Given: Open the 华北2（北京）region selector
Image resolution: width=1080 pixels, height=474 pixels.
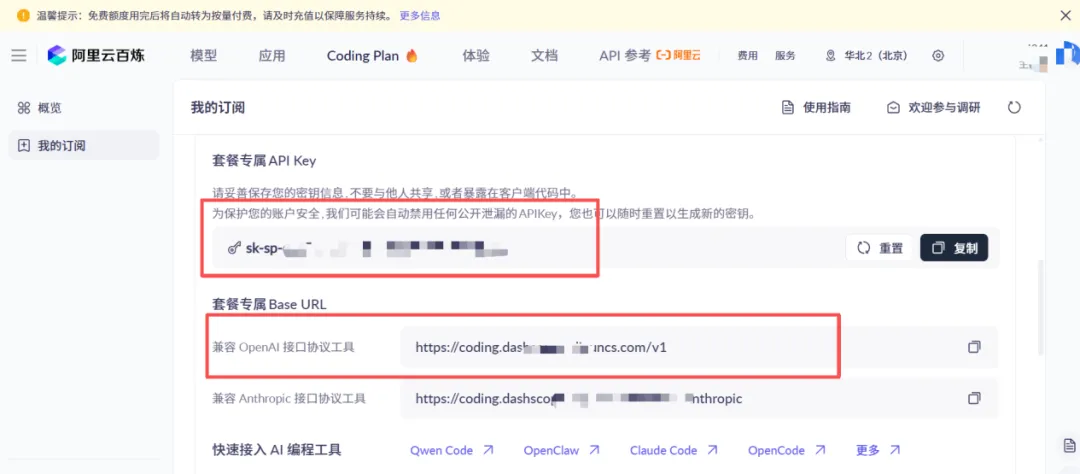Looking at the screenshot, I should pos(866,56).
